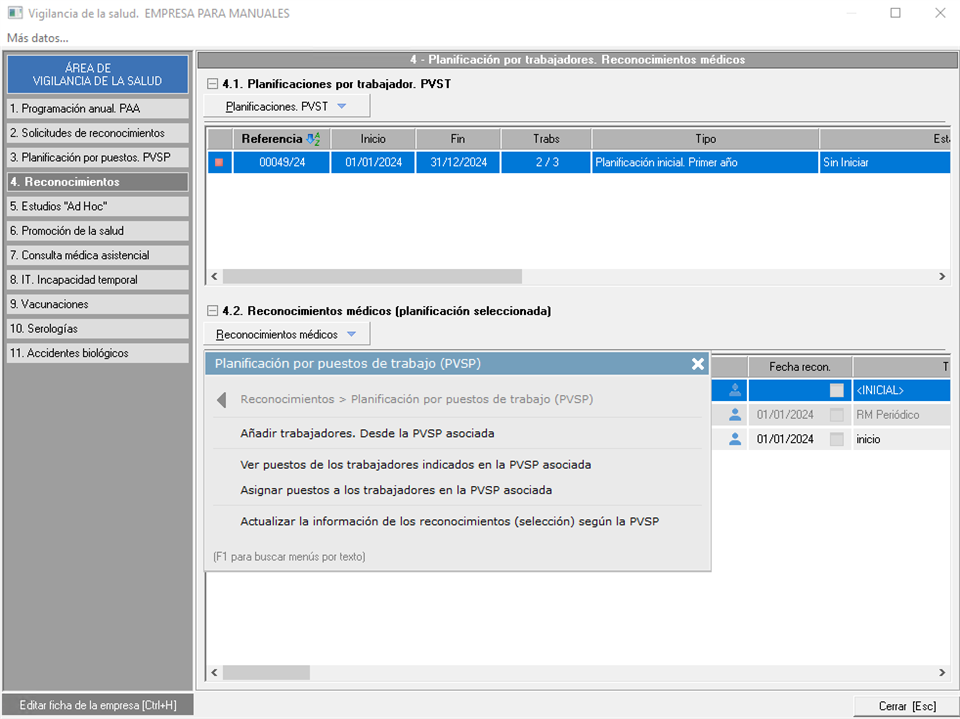
Task: Click the sort A-Z icon on Referencia header
Action: (313, 139)
